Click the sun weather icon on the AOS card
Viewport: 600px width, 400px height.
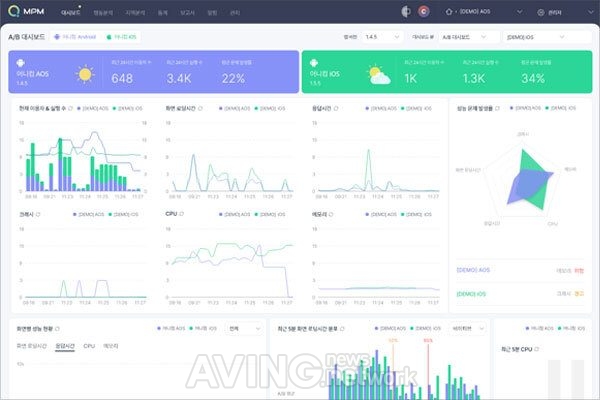[85, 74]
